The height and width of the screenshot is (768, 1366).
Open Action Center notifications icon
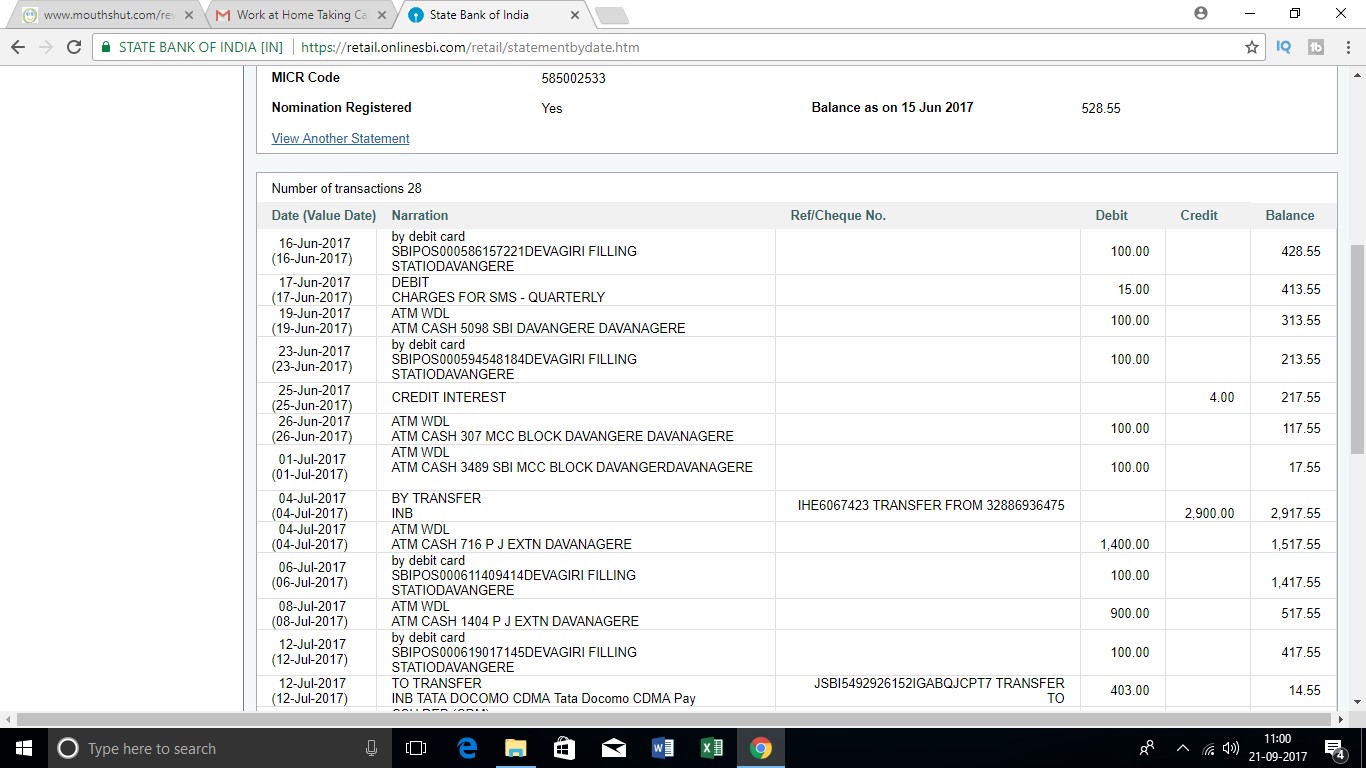point(1336,748)
